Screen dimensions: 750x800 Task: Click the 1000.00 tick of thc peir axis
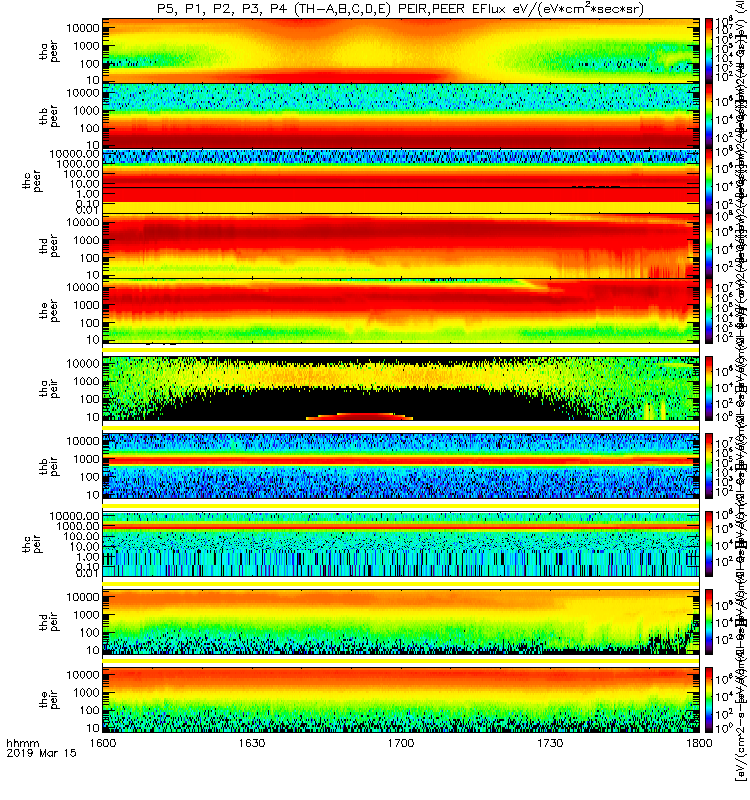point(78,526)
